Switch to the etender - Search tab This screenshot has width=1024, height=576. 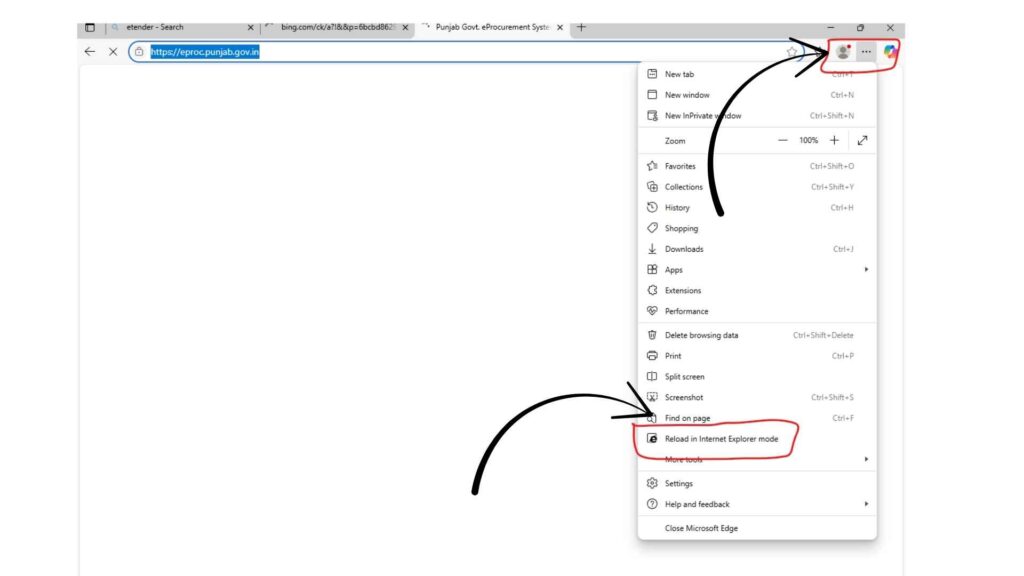pyautogui.click(x=183, y=27)
